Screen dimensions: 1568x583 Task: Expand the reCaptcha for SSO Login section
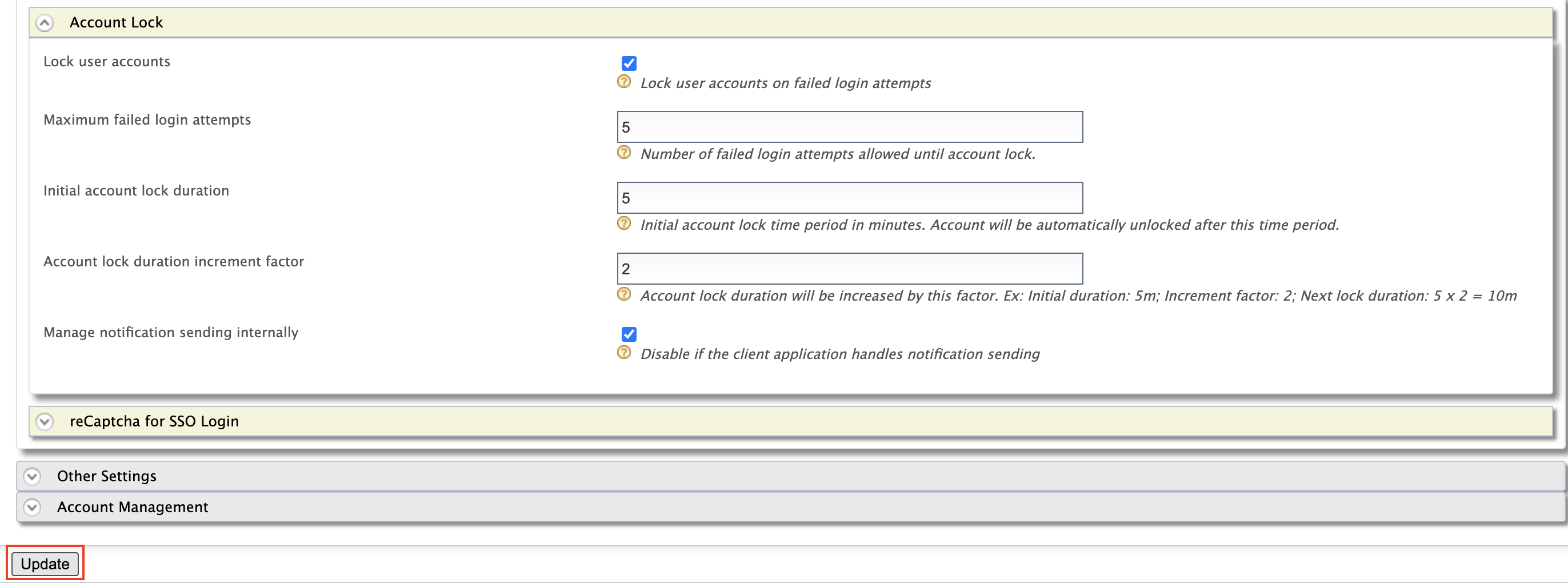pyautogui.click(x=45, y=421)
